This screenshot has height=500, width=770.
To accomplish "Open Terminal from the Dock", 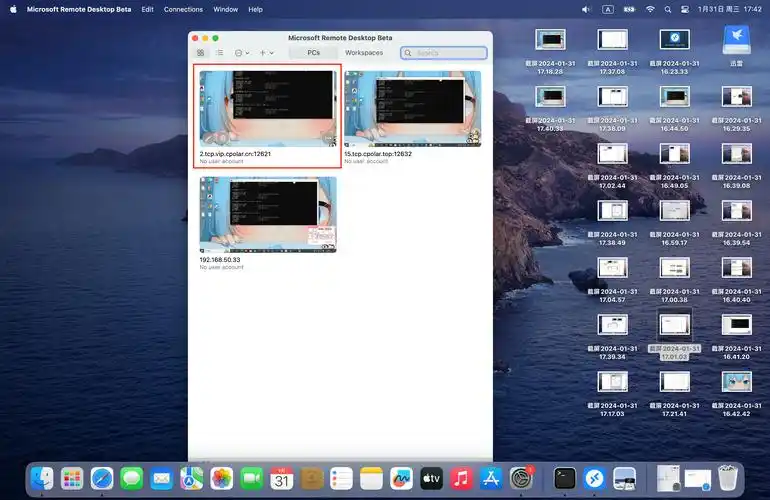I will click(x=565, y=478).
